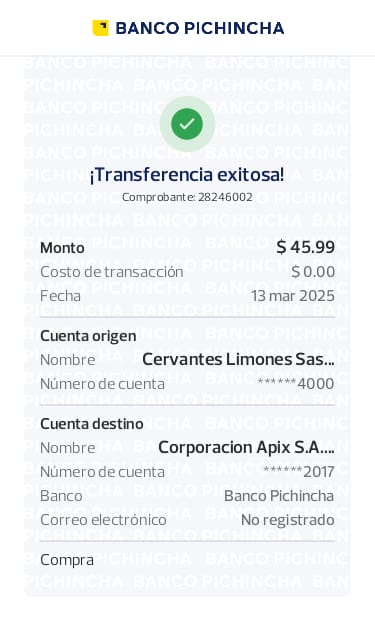The image size is (375, 629).
Task: Click the Cuenta origen section header
Action: point(88,336)
